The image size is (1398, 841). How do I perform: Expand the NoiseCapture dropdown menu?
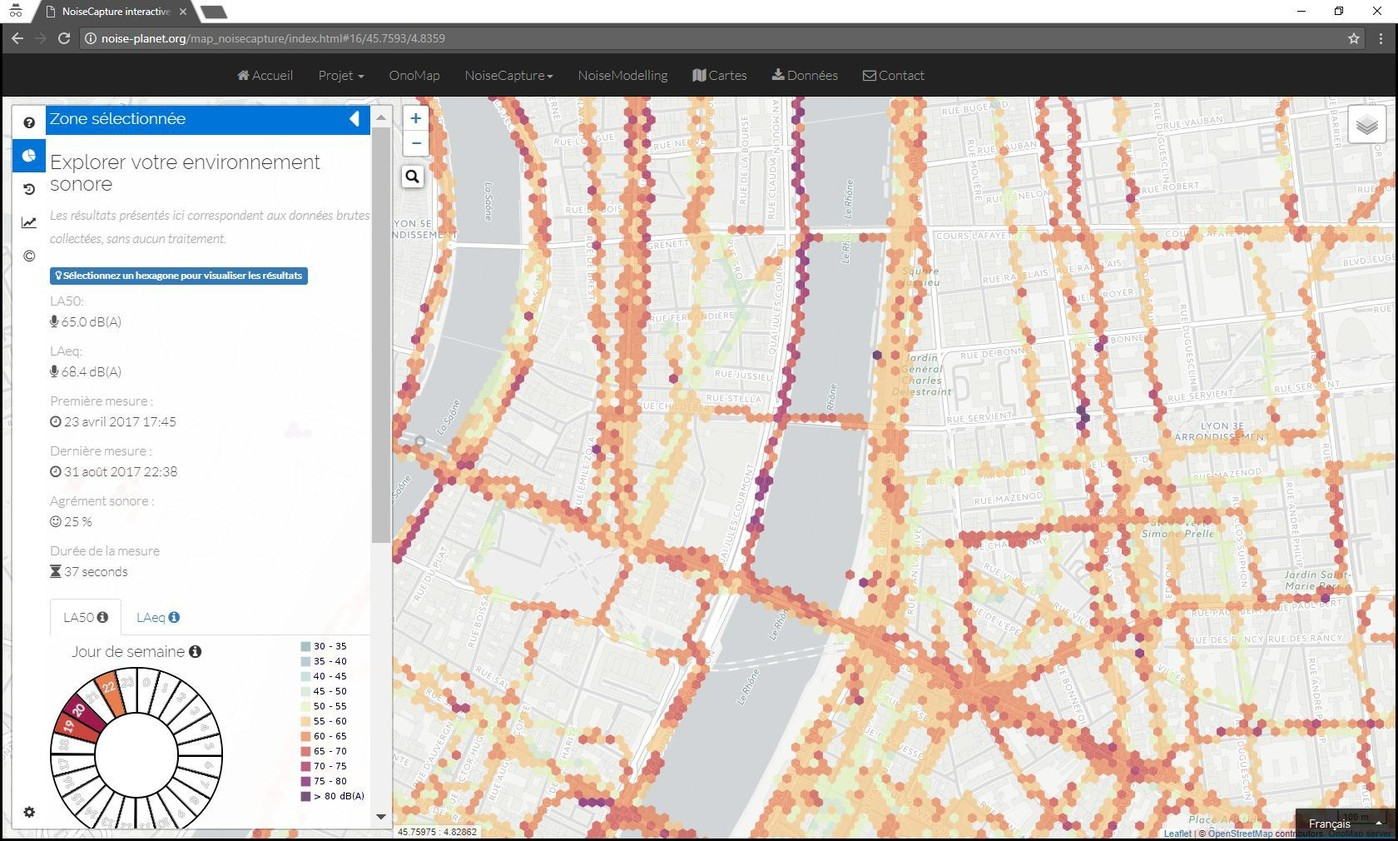[x=508, y=75]
